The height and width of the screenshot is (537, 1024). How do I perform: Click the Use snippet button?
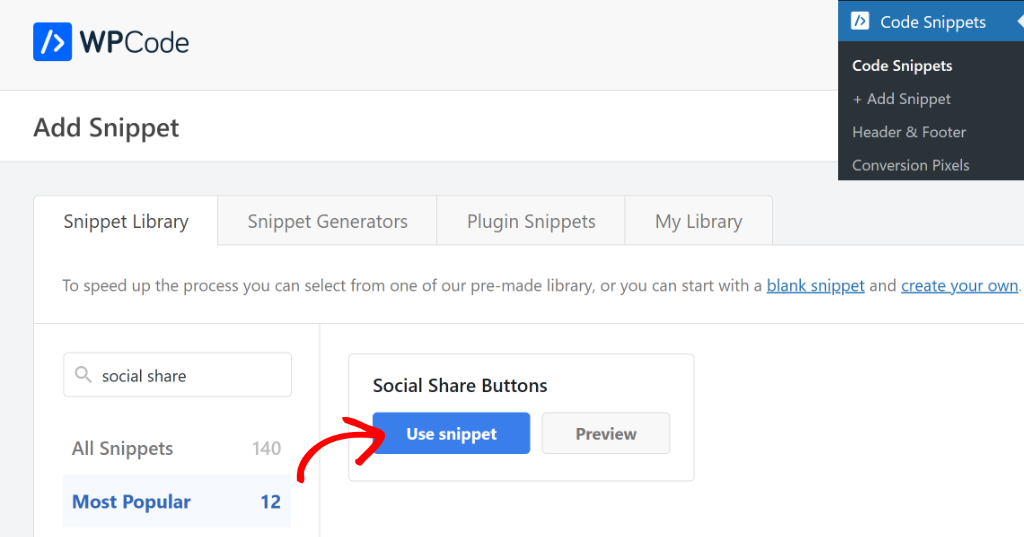451,433
